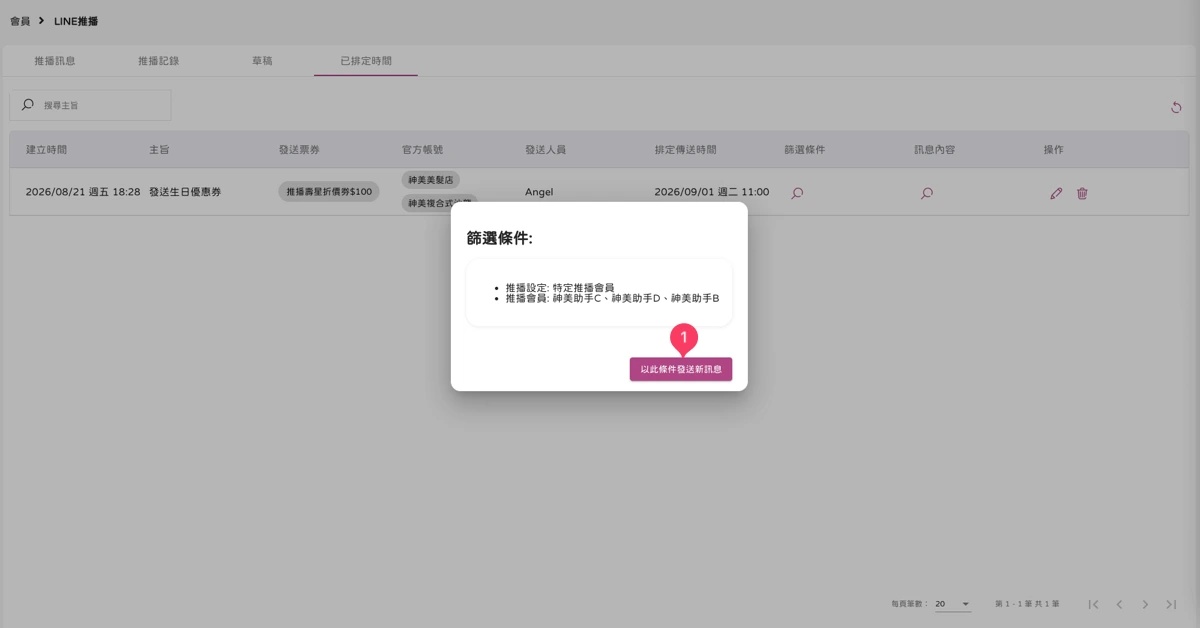Open the 篩選條件 magnifier in the 發送生日優惠券 row
1200x628 pixels.
pos(797,193)
